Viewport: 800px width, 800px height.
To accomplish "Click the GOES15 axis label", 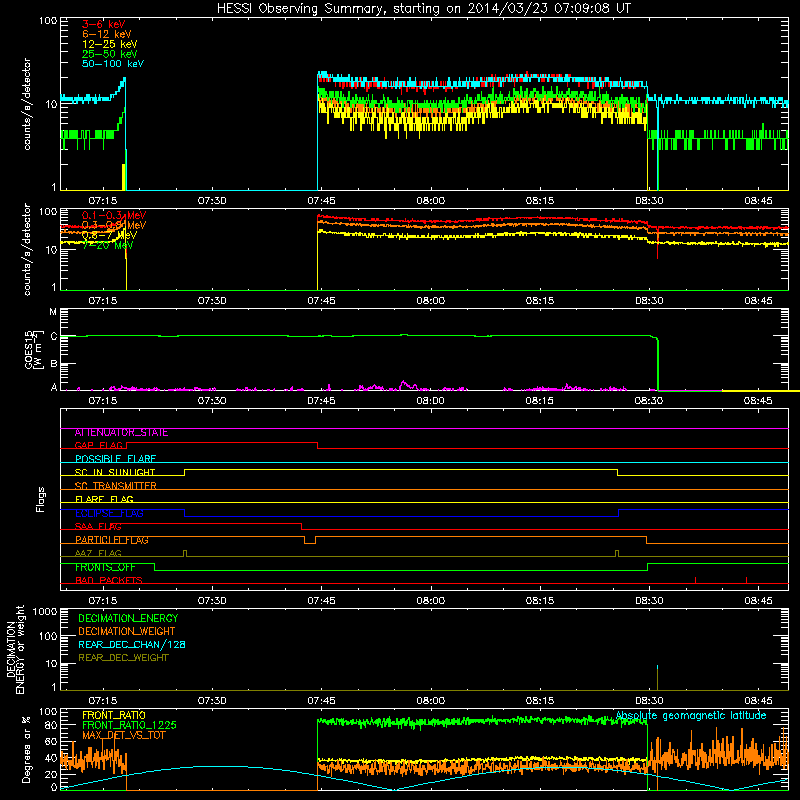I will click(x=29, y=349).
